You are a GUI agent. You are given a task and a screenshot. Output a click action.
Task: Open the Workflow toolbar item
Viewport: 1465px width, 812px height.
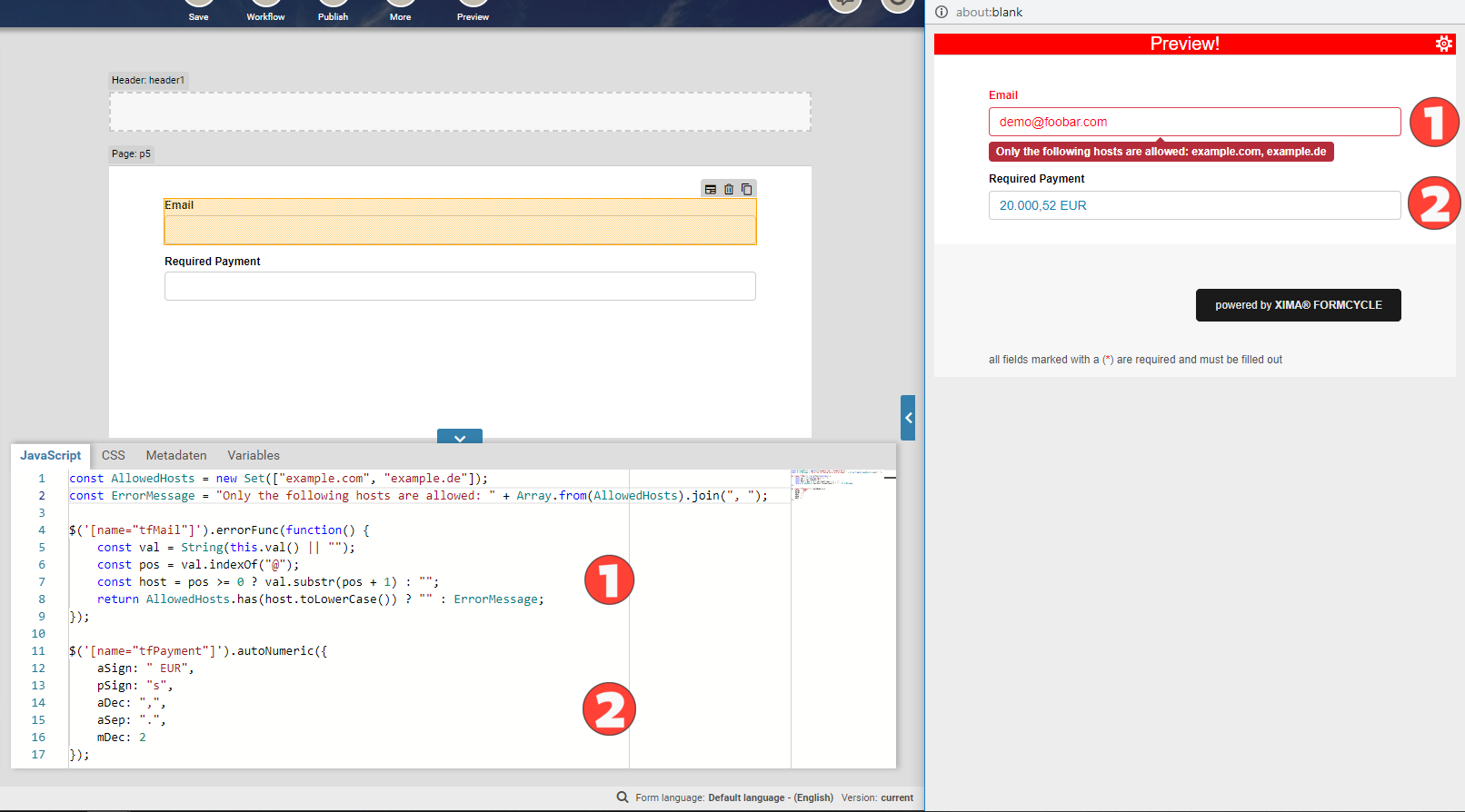point(265,11)
